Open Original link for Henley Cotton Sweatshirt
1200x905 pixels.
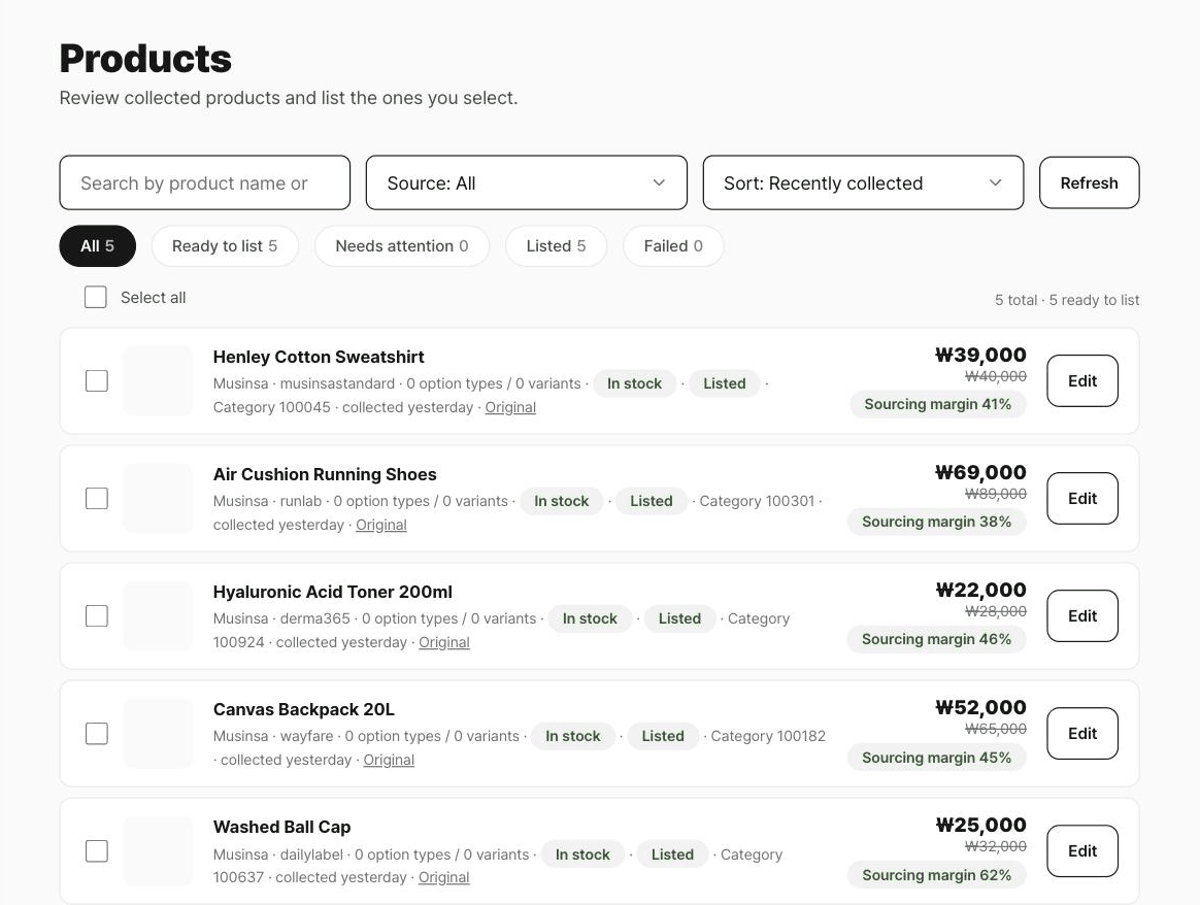(510, 407)
